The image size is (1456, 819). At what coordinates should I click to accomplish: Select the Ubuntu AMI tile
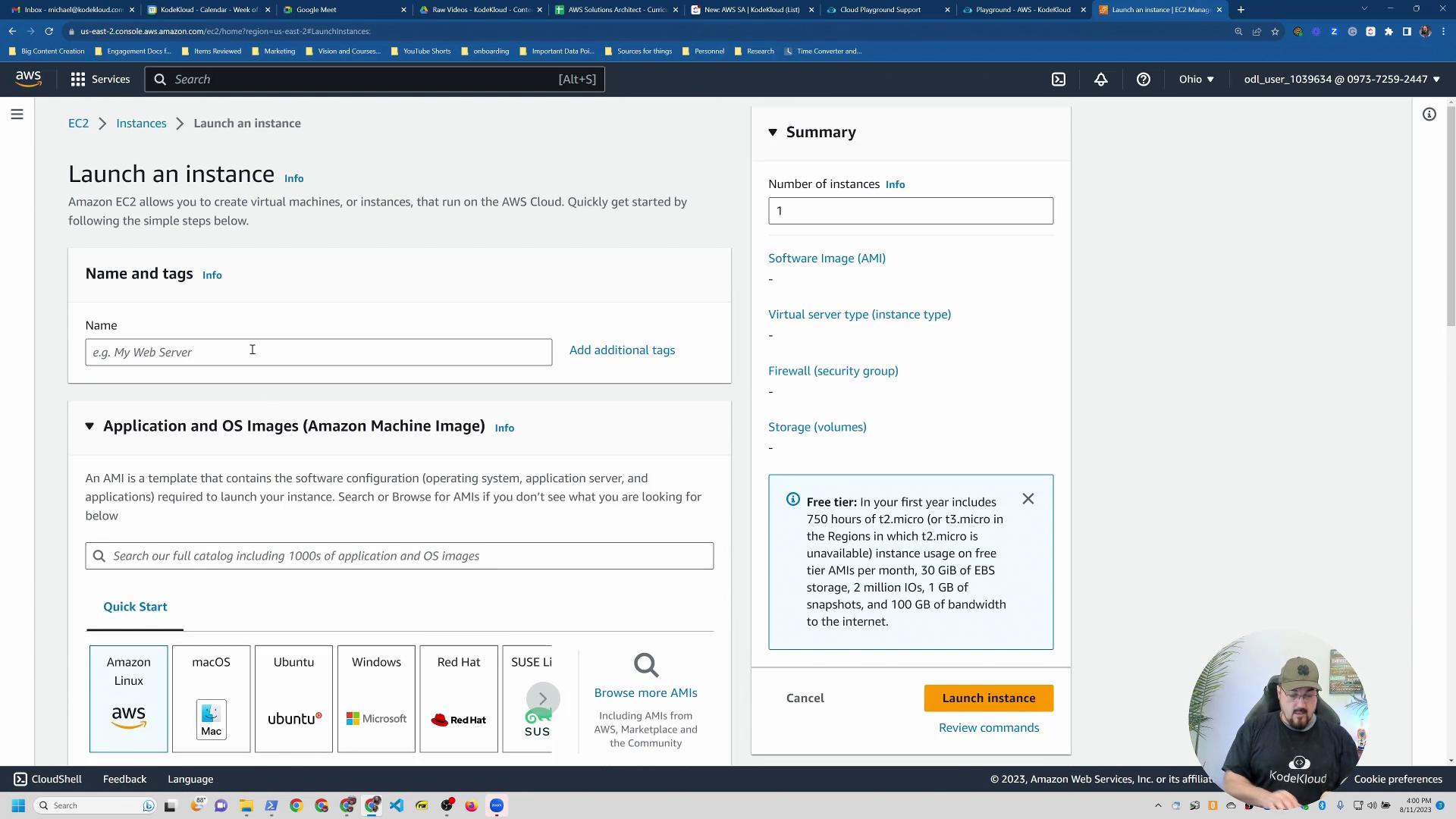(x=293, y=698)
